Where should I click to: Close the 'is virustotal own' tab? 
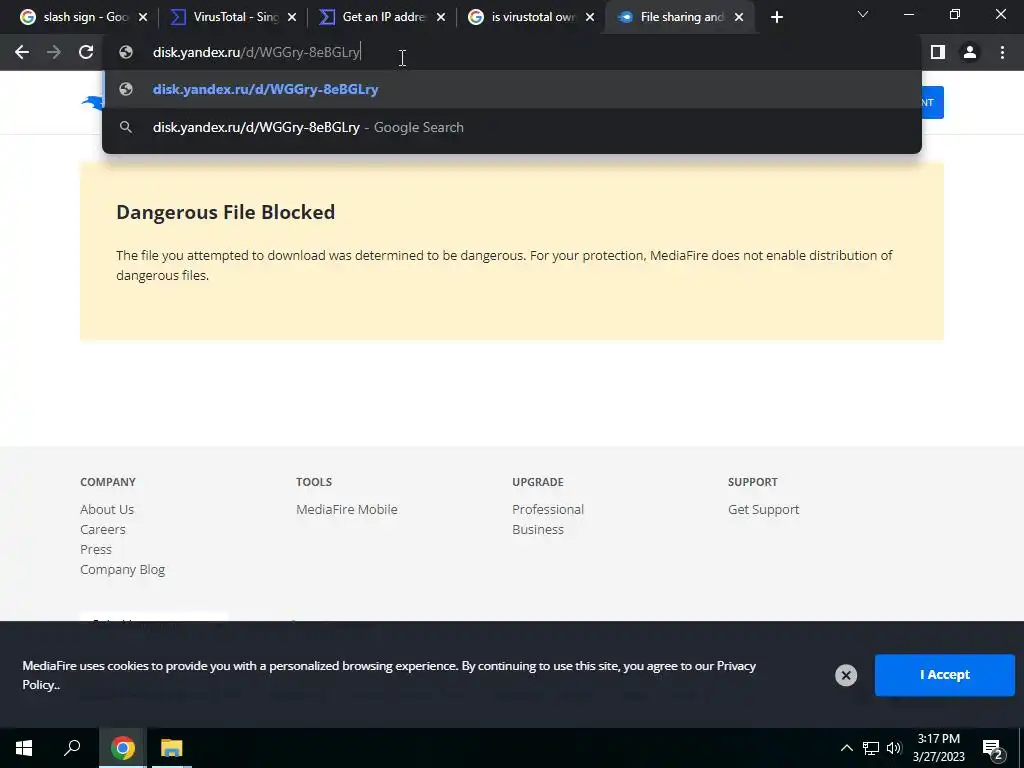[590, 18]
